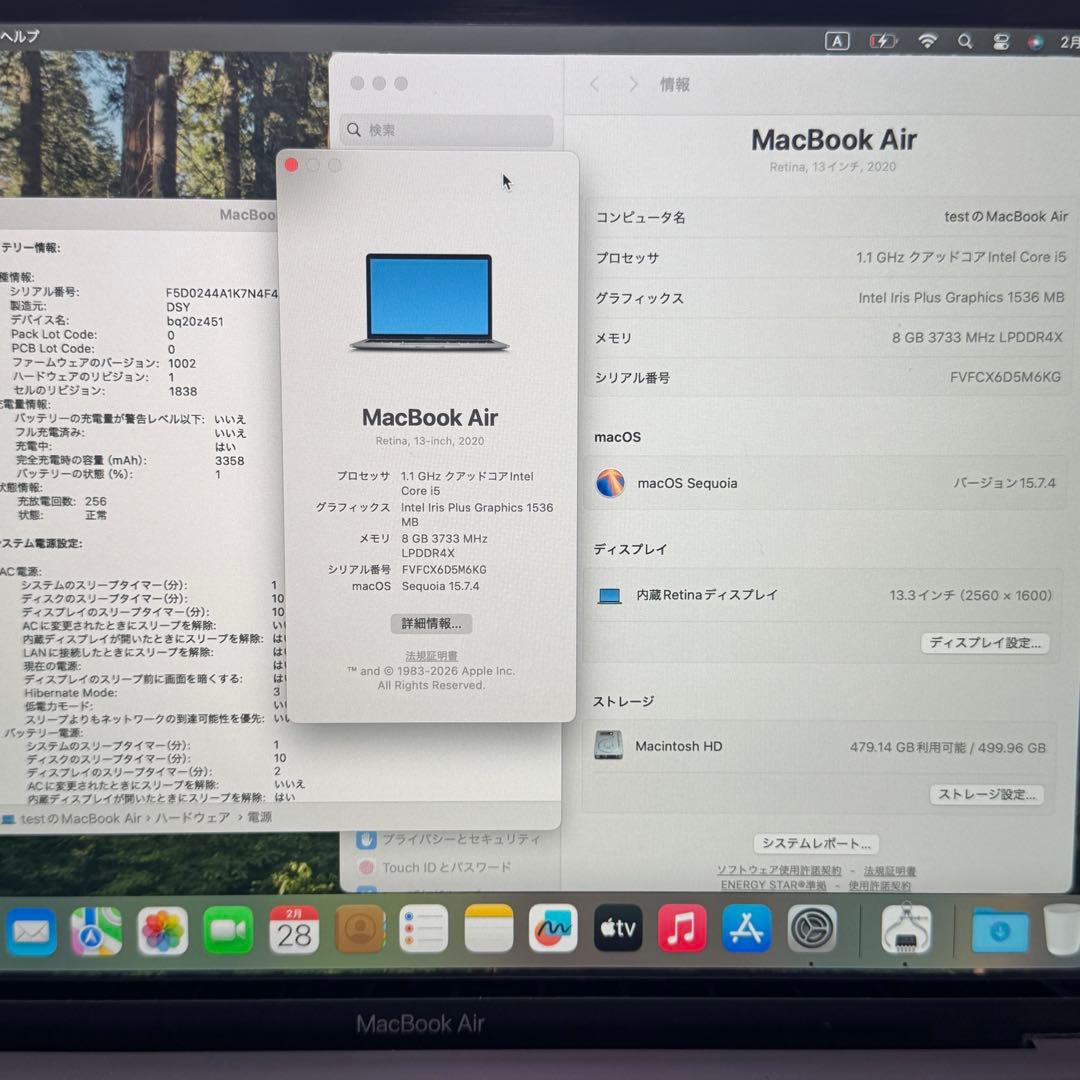Open ENERGY STAR準拠 link
Viewport: 1080px width, 1080px height.
(x=773, y=885)
